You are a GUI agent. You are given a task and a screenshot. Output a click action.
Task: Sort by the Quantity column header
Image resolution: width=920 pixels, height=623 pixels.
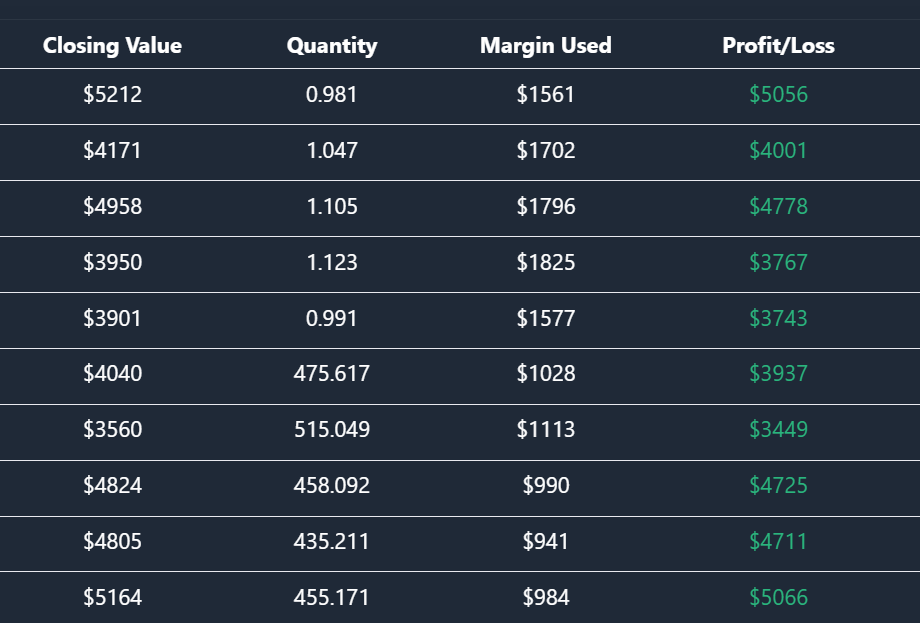point(332,45)
